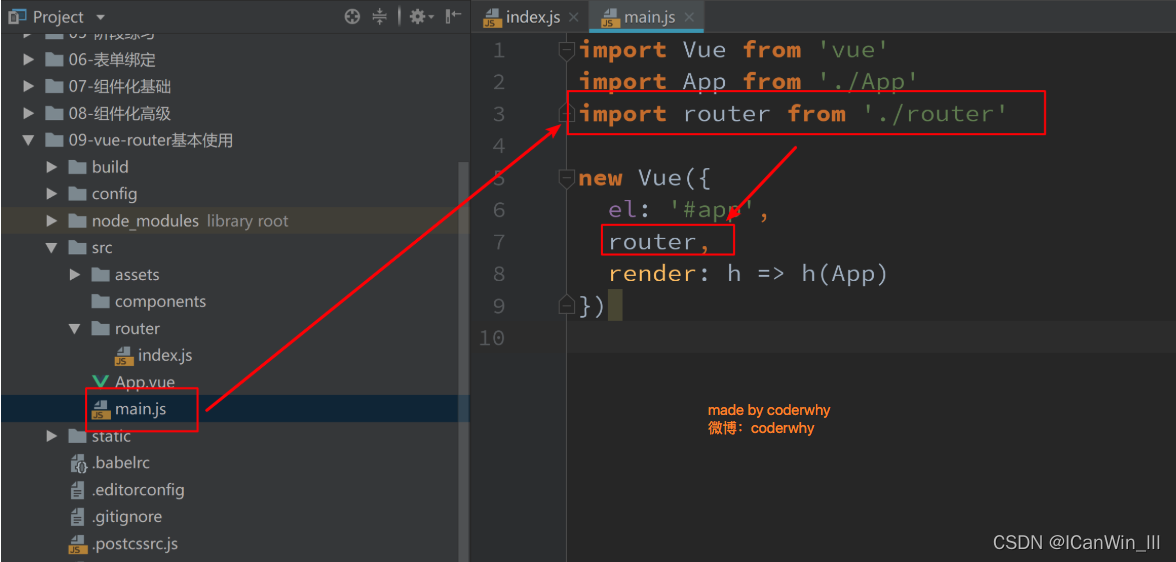1176x562 pixels.
Task: Open App.vue in project tree
Action: (145, 382)
